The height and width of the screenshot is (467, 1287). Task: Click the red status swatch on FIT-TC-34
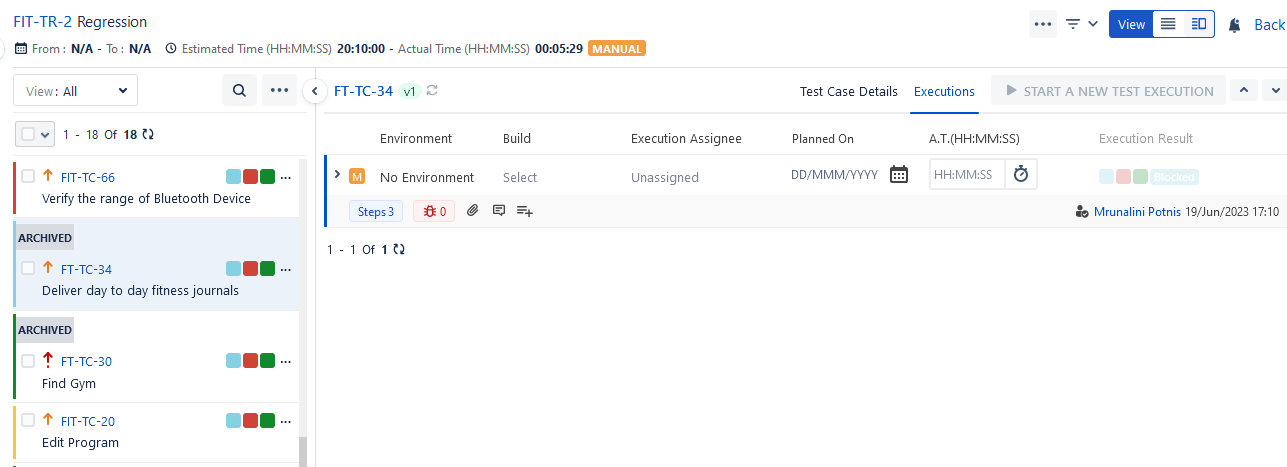click(250, 269)
